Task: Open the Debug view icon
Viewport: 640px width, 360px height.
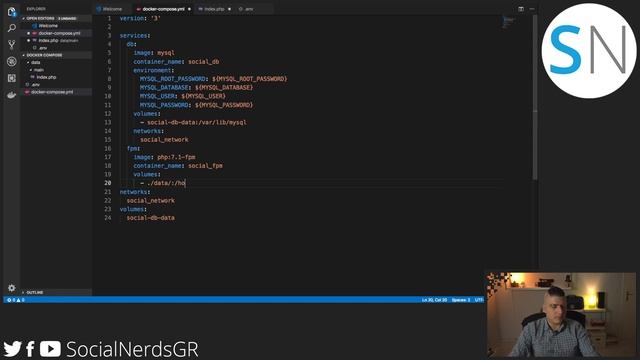Action: 11,61
